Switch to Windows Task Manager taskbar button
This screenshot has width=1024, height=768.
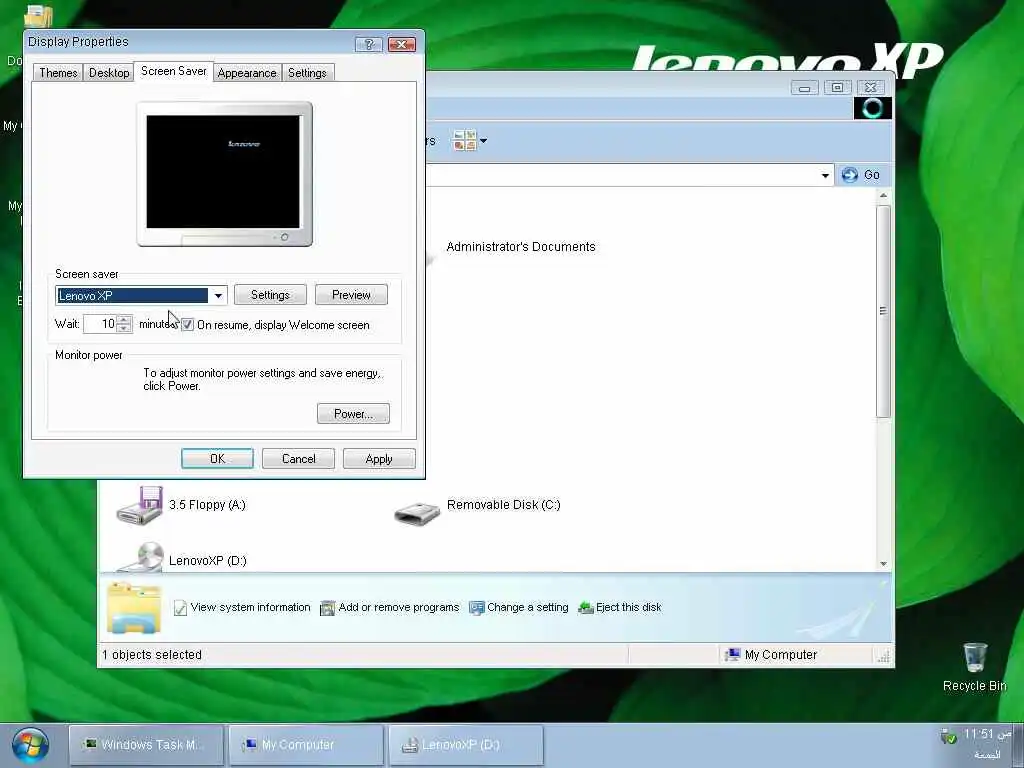[146, 744]
